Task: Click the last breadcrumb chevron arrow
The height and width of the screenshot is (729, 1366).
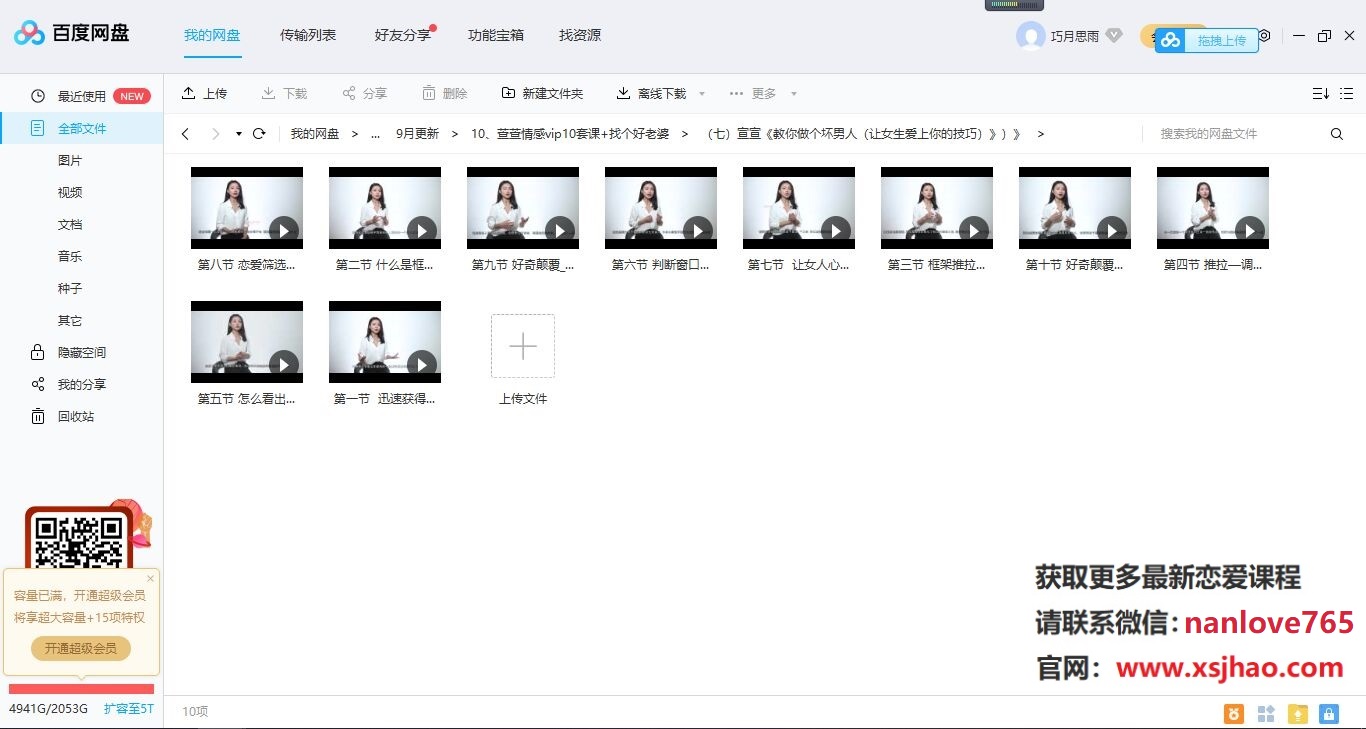Action: point(1041,134)
